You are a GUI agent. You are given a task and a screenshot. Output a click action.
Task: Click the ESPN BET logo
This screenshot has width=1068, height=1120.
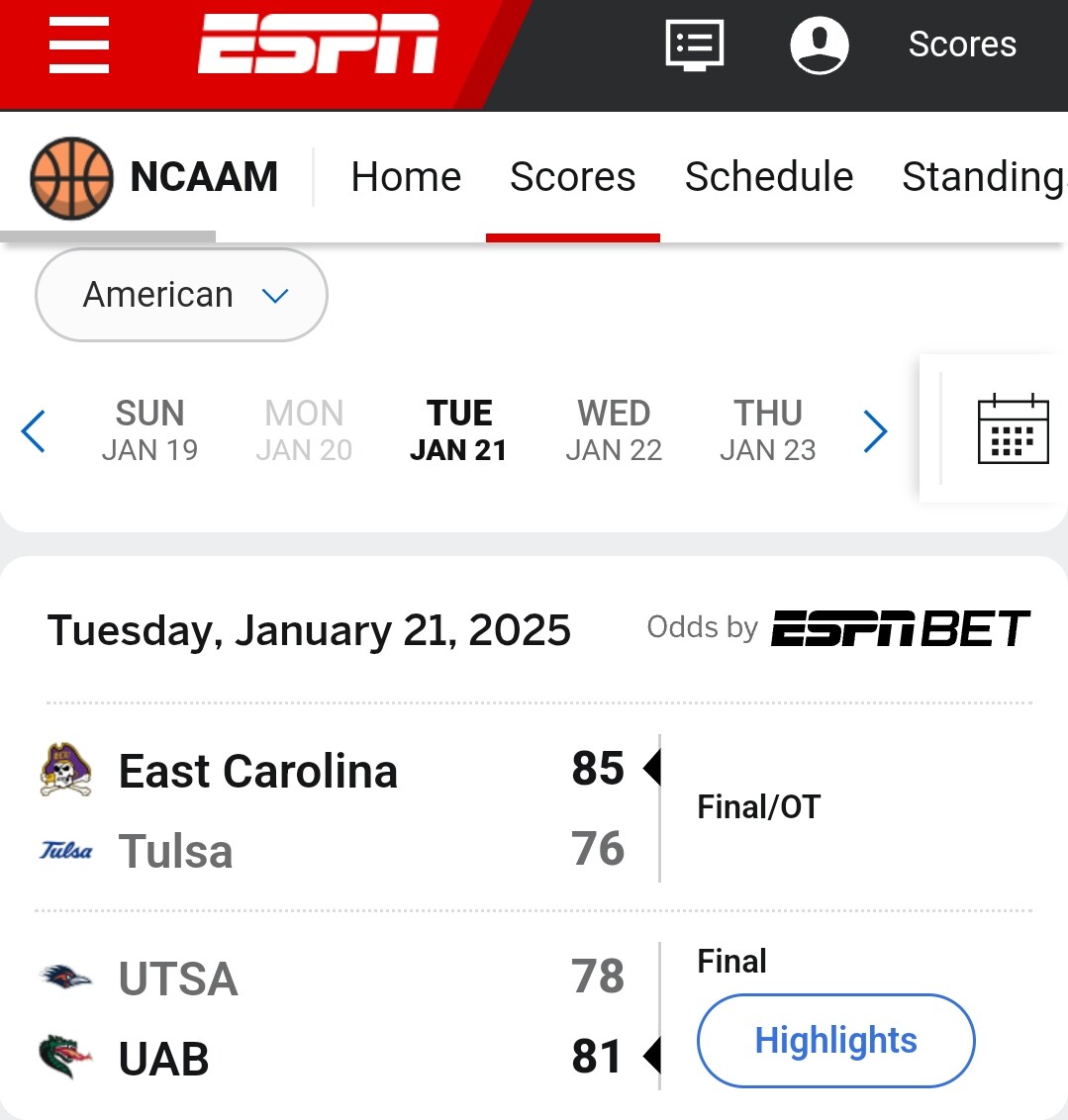[x=900, y=628]
